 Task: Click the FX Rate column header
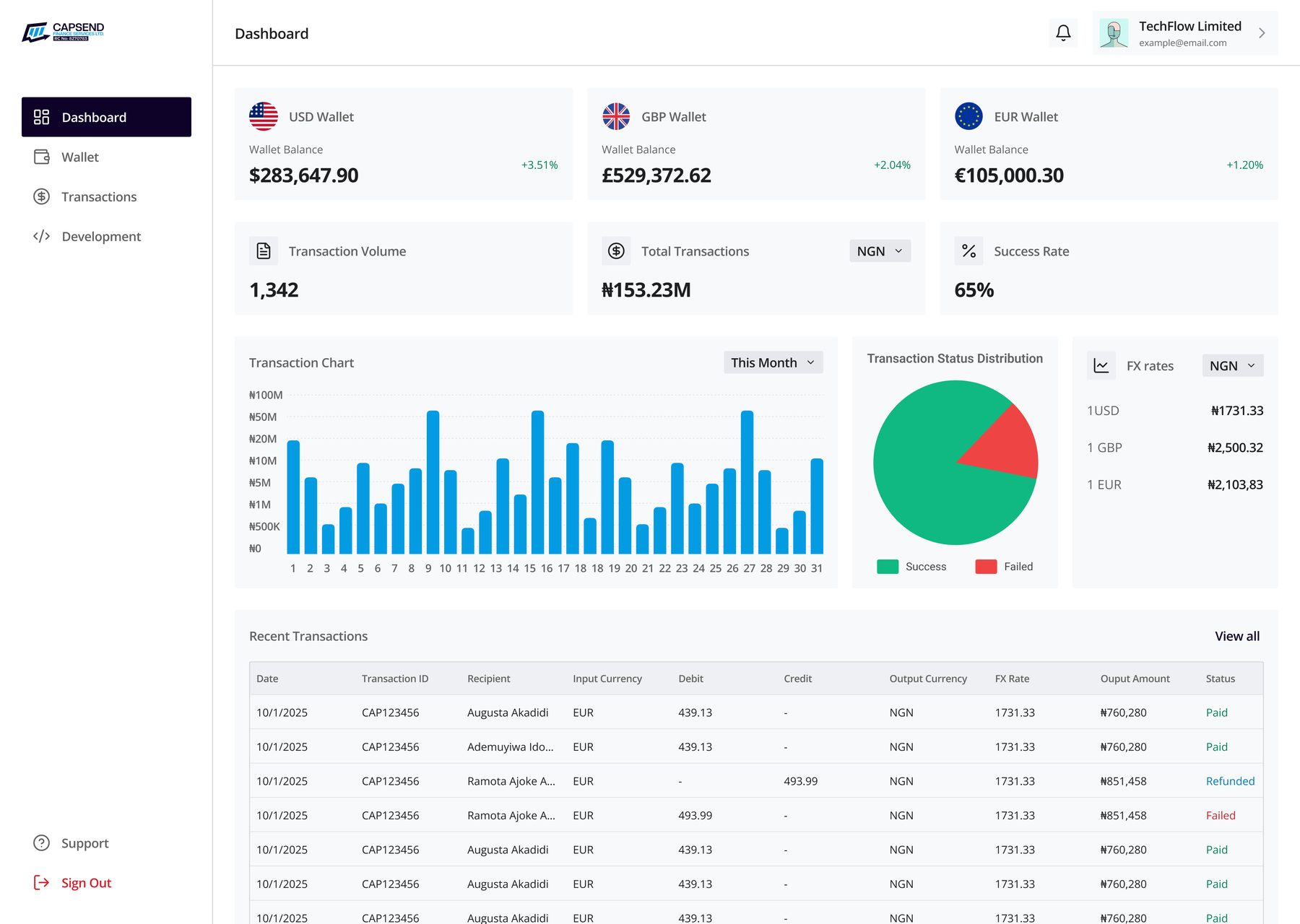coord(1012,679)
